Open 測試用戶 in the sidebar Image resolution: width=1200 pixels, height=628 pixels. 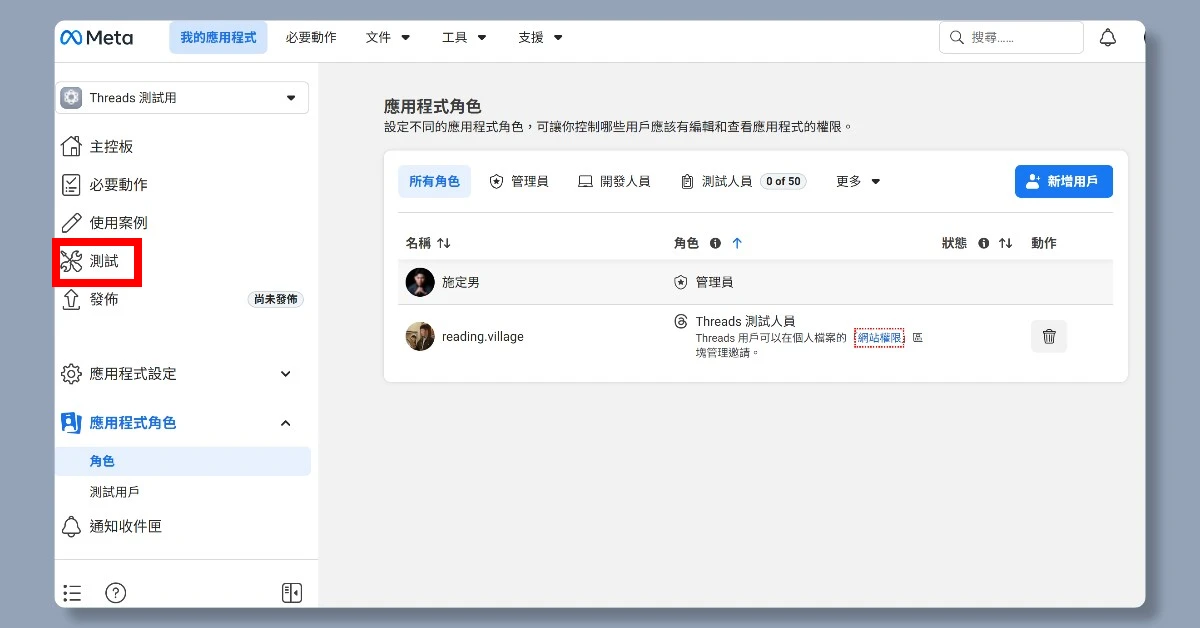(114, 492)
